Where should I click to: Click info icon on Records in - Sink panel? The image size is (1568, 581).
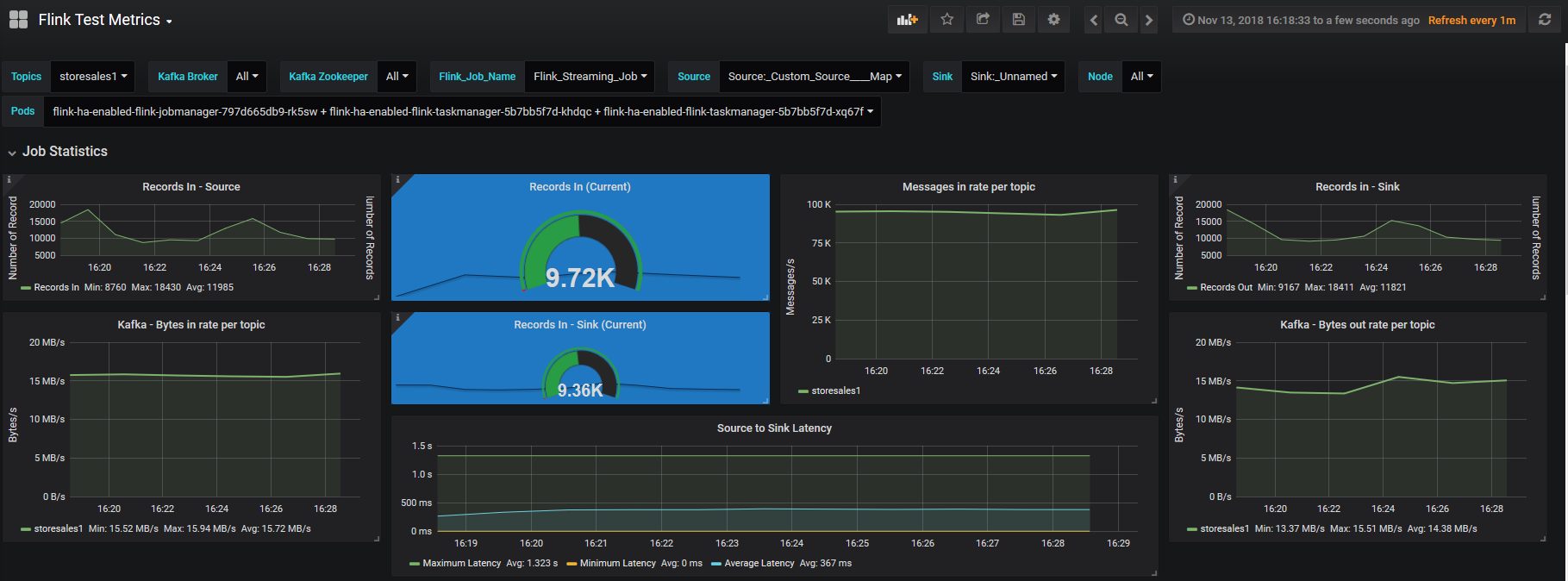(x=1175, y=180)
